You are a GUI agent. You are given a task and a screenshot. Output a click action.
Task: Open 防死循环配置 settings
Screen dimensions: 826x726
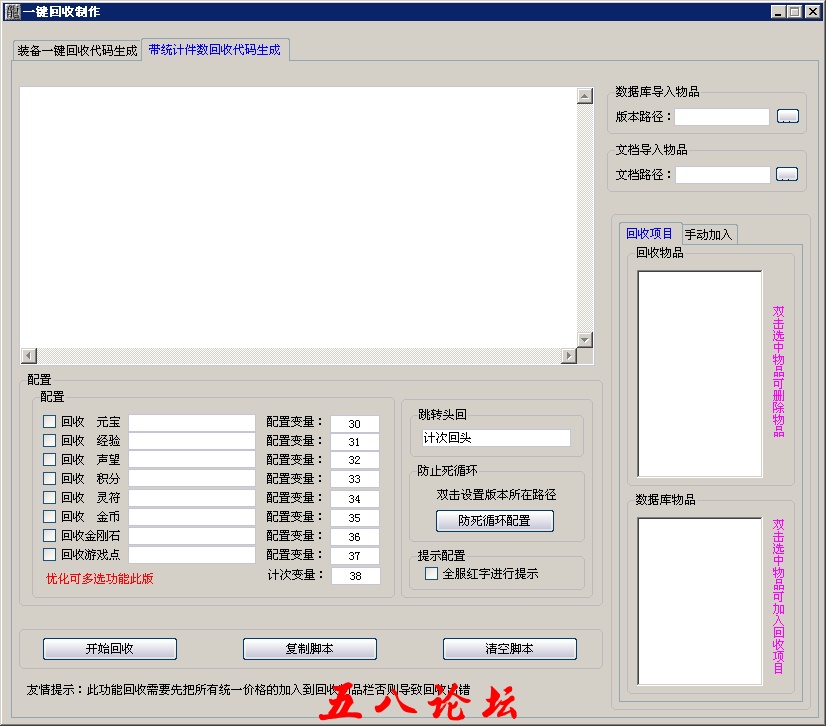pyautogui.click(x=494, y=520)
